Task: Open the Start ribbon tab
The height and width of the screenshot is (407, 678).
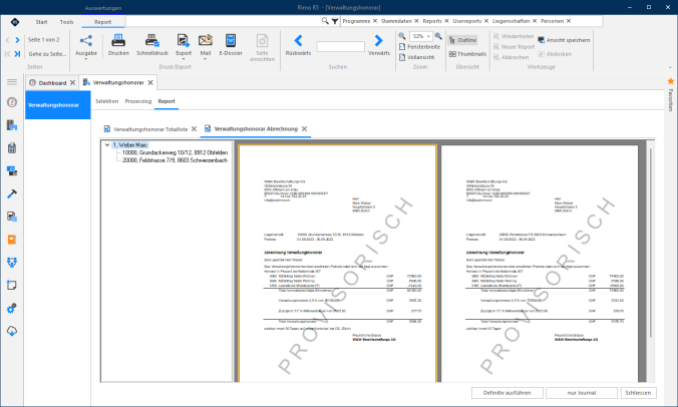Action: pyautogui.click(x=42, y=22)
